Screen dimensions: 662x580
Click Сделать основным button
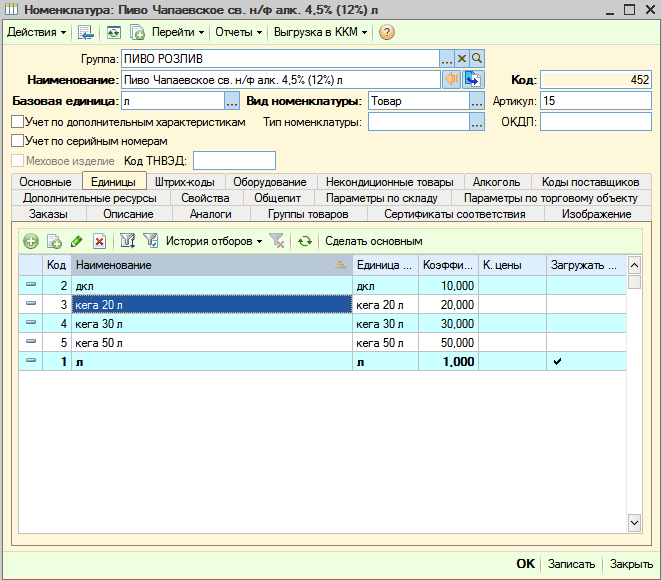click(x=374, y=241)
